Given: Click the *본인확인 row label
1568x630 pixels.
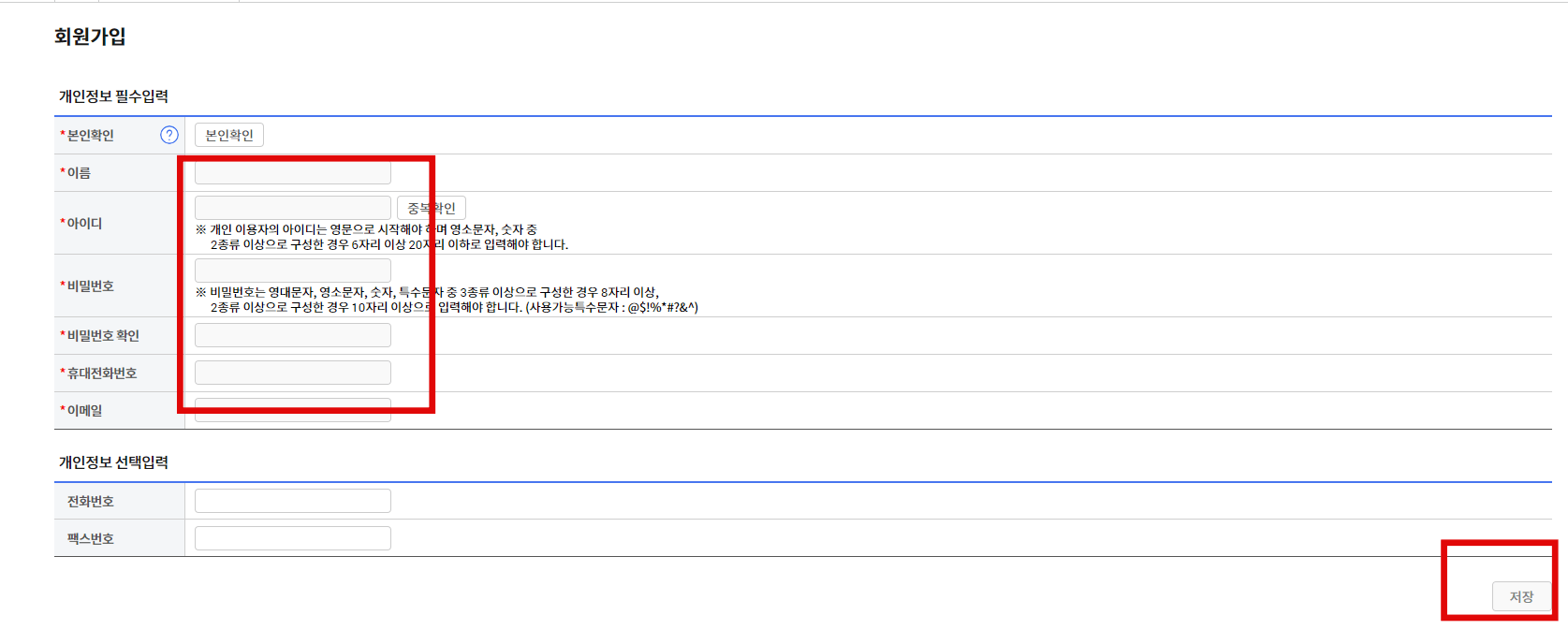Looking at the screenshot, I should tap(87, 136).
